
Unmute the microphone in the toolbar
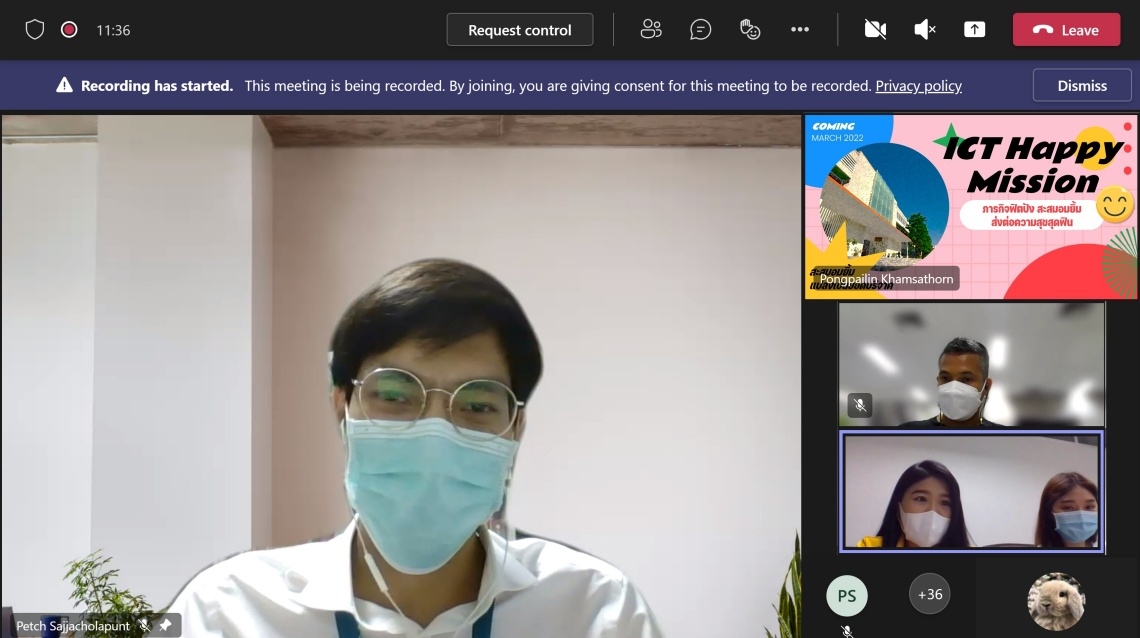click(x=925, y=30)
